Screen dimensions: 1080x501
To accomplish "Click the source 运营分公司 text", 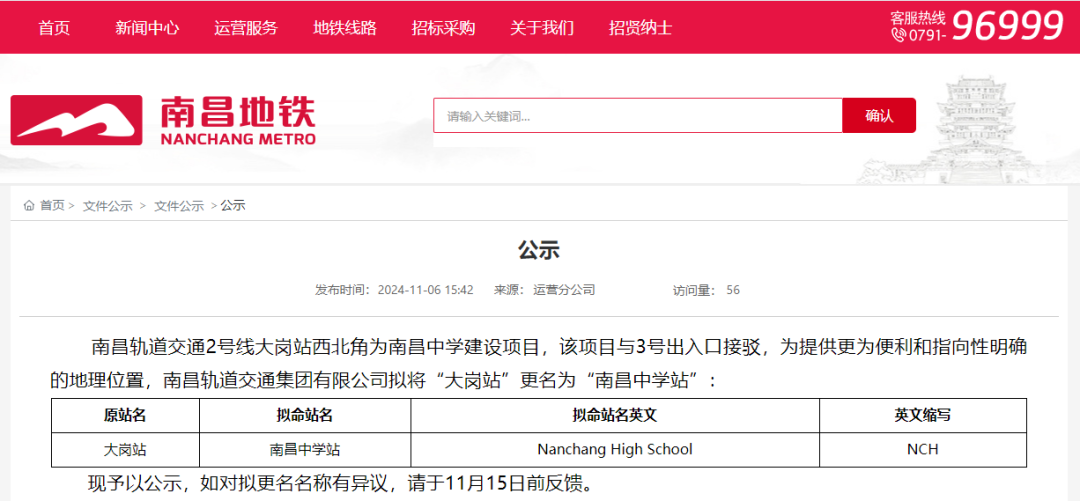I will point(563,290).
